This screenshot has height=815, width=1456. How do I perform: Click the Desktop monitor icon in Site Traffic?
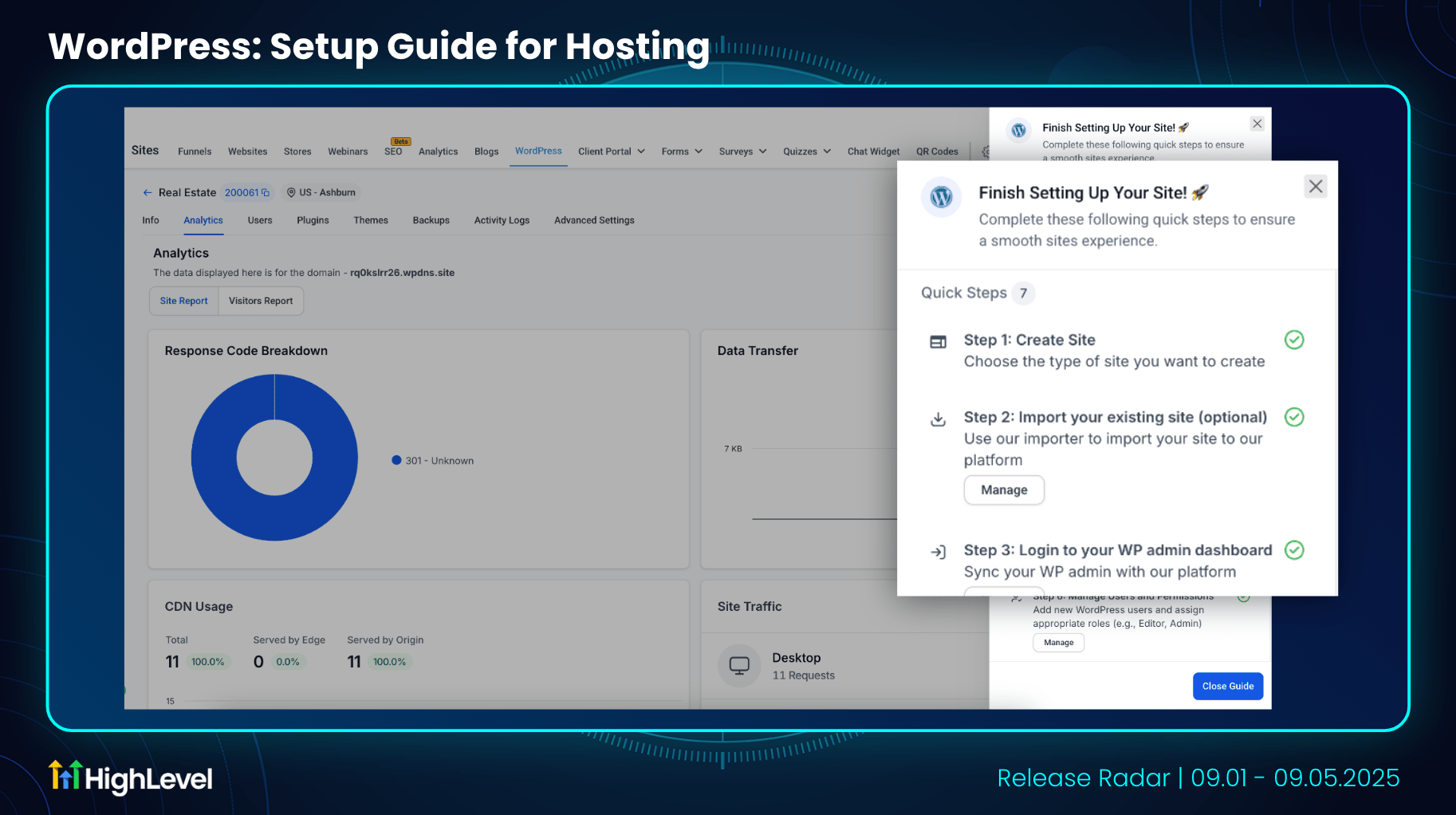tap(739, 665)
